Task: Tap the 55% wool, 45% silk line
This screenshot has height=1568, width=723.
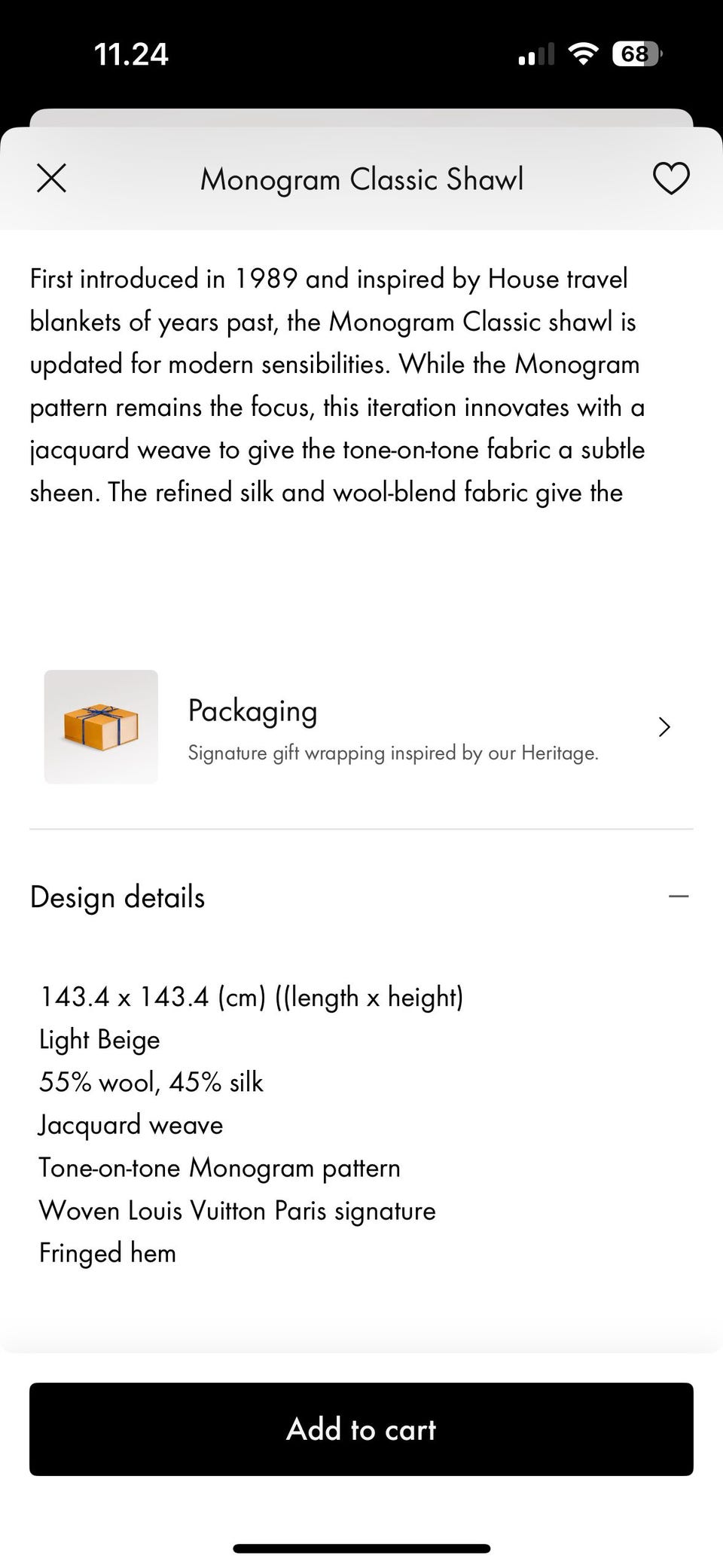Action: point(151,1082)
